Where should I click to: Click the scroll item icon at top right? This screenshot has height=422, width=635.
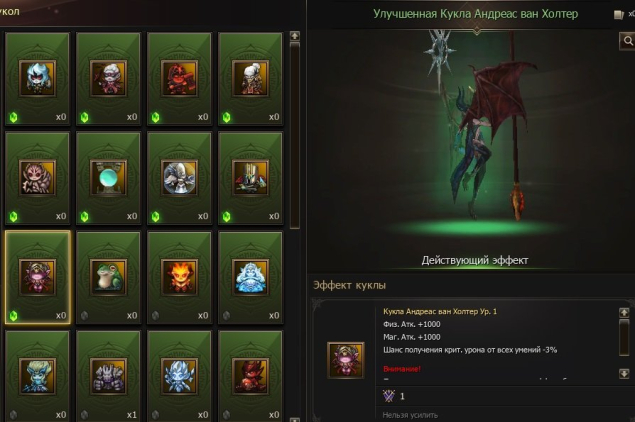point(618,15)
